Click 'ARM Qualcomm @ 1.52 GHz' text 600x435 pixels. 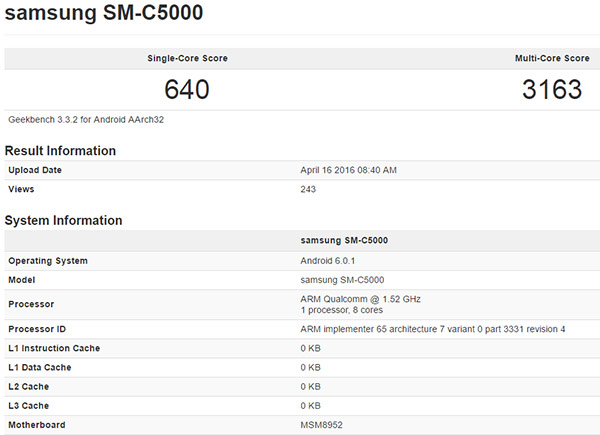(360, 299)
